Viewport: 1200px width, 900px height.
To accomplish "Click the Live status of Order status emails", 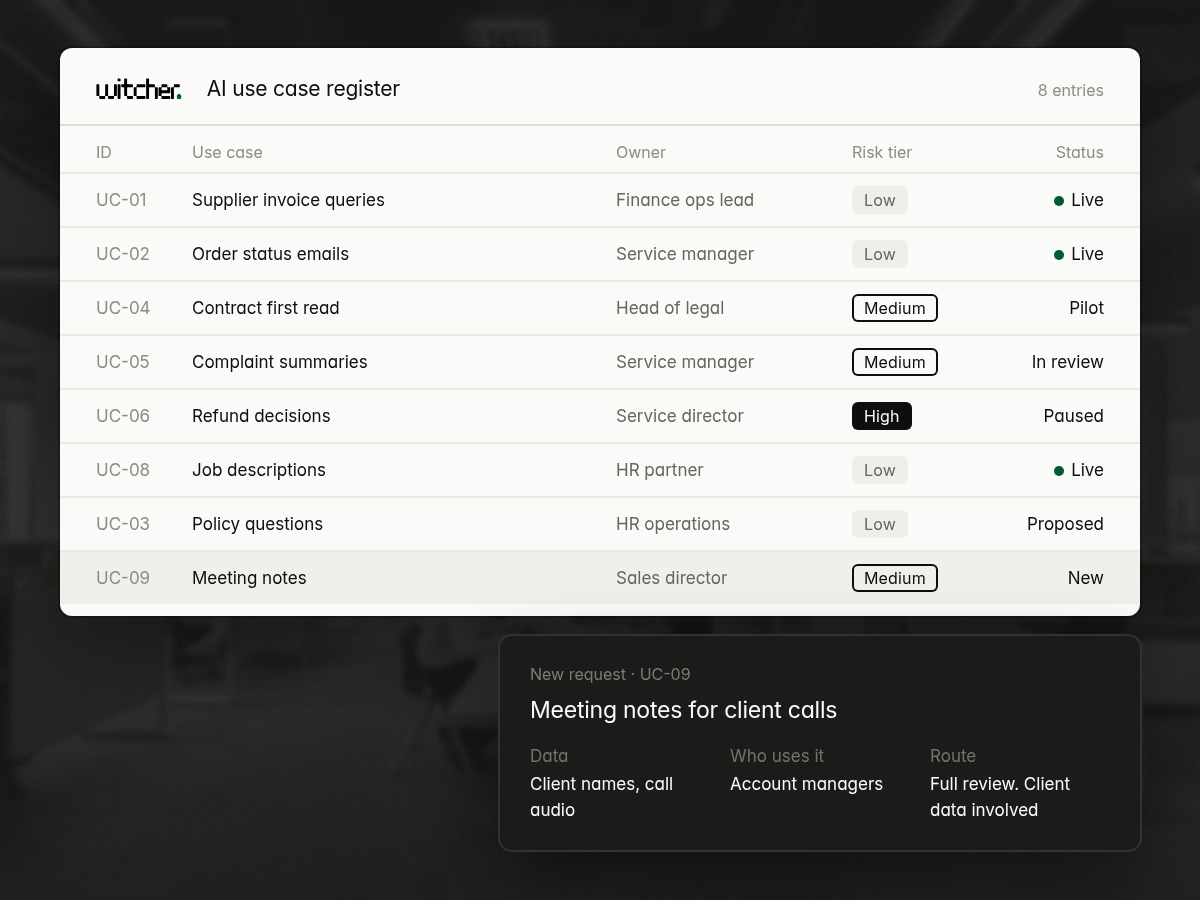I will tap(1079, 254).
